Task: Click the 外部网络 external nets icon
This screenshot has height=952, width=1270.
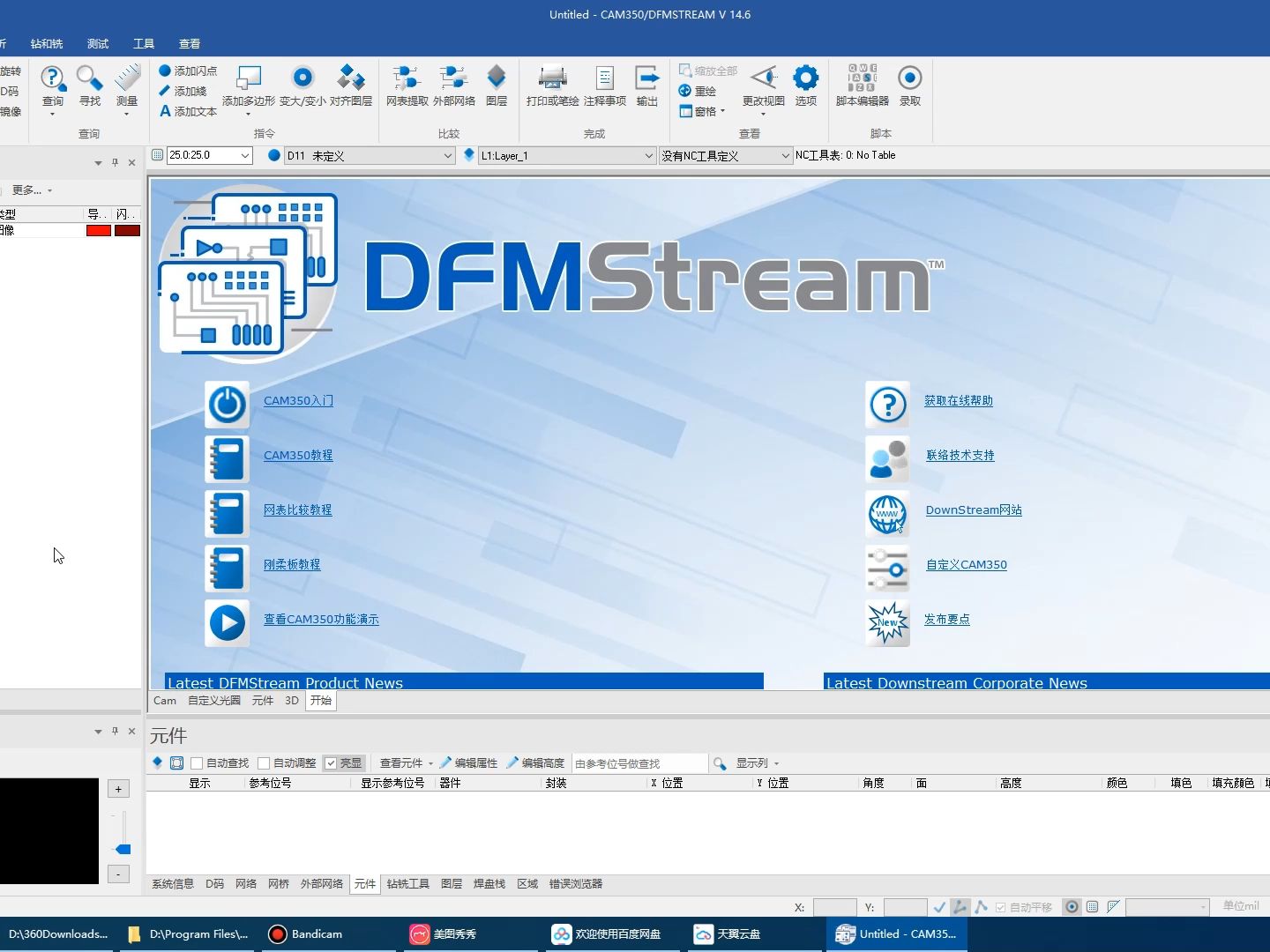Action: pos(453,78)
